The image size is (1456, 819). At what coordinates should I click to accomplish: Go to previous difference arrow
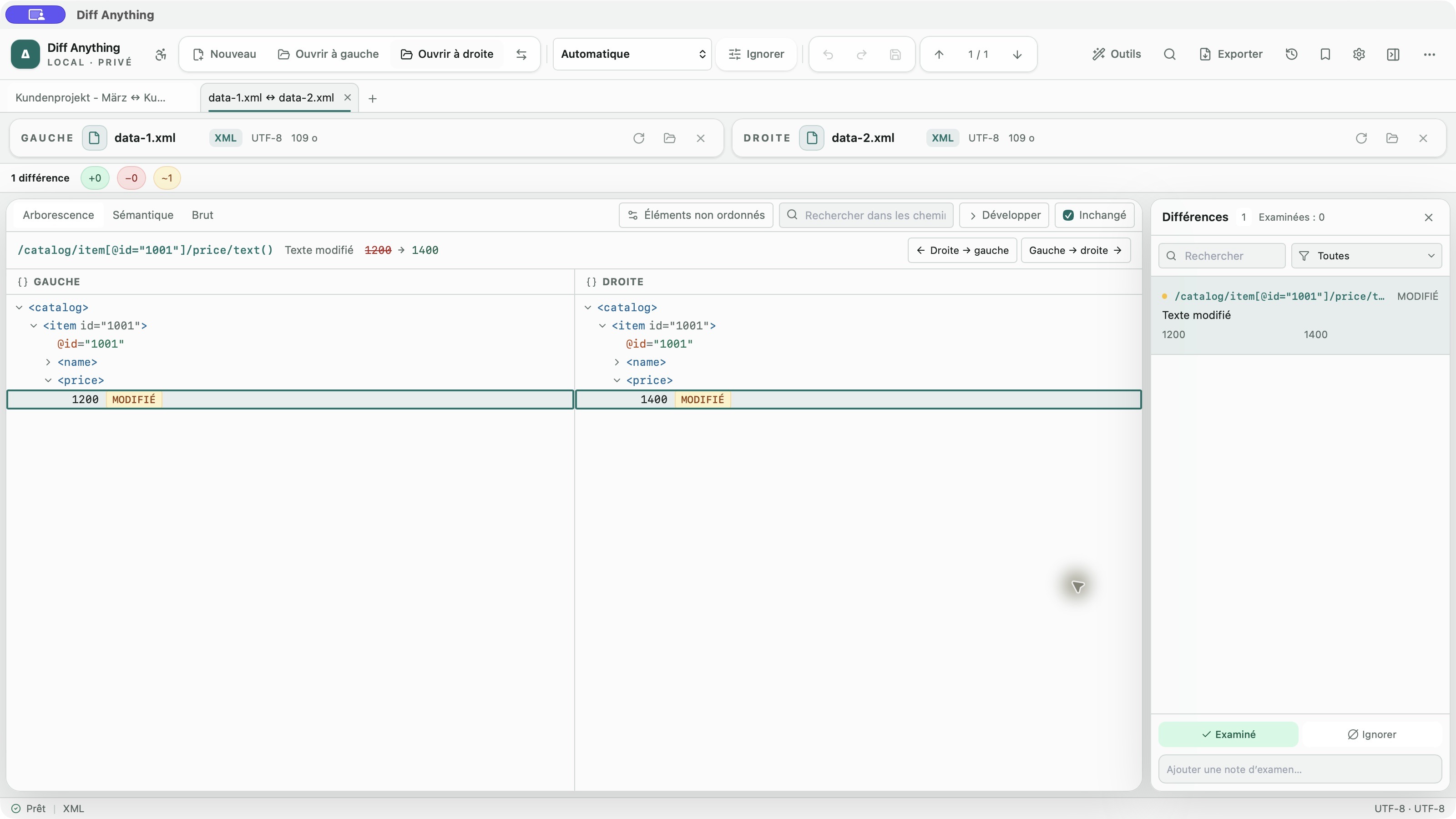[x=939, y=54]
